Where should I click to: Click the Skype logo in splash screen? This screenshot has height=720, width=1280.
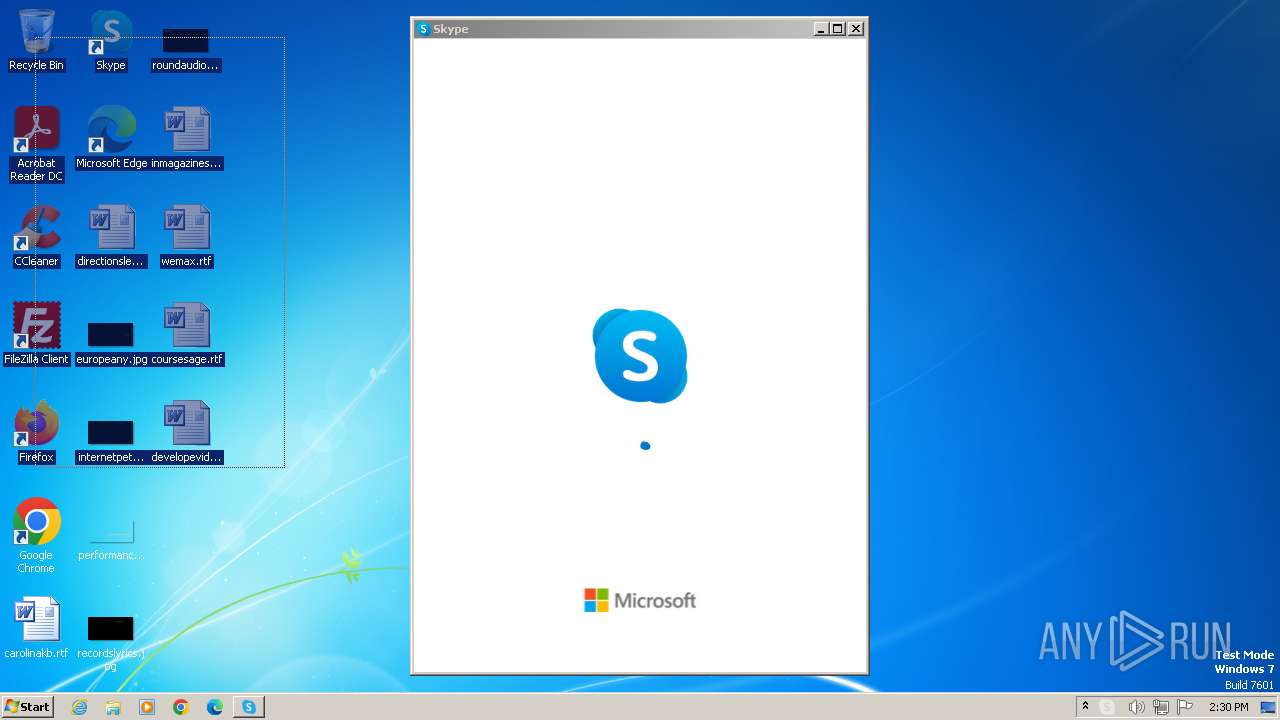640,356
